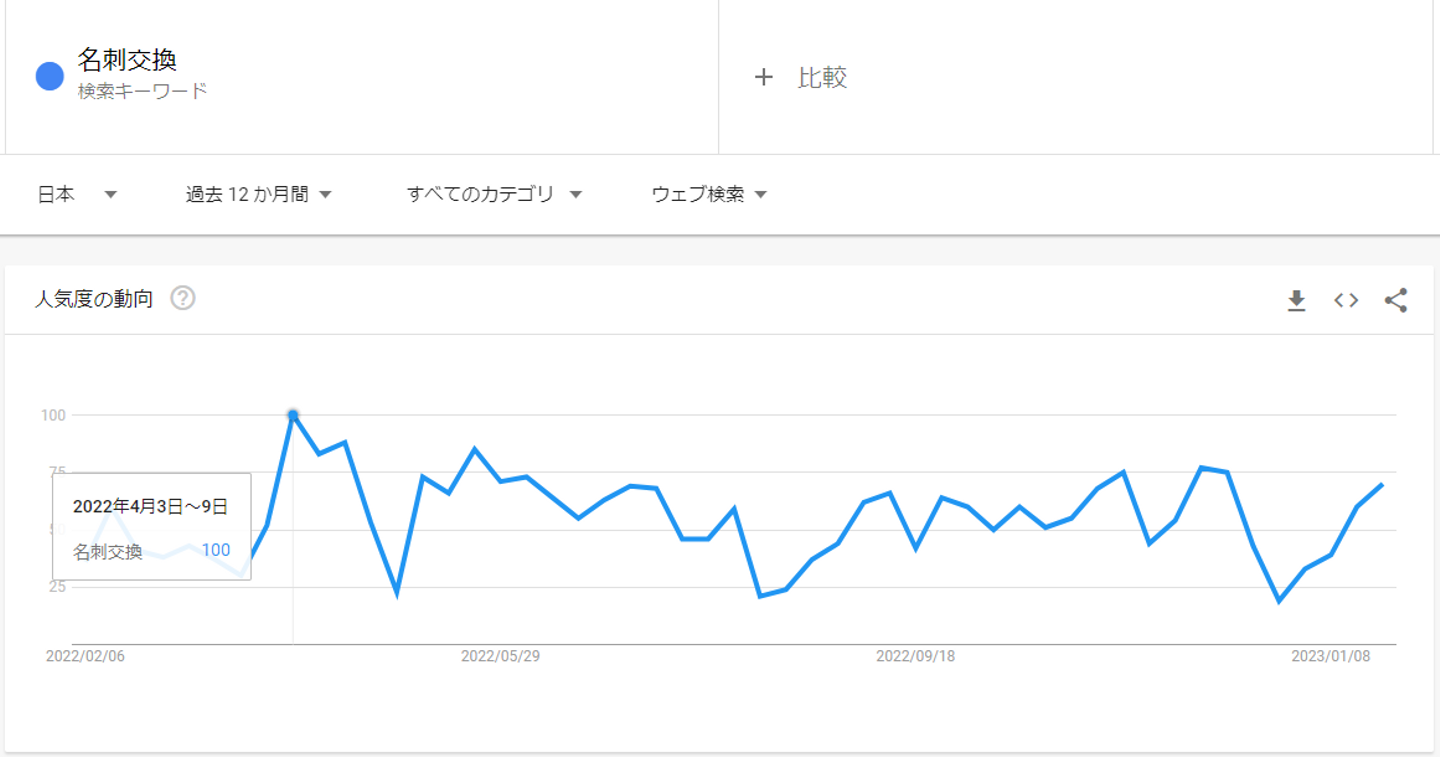The height and width of the screenshot is (757, 1440).
Task: Open the ウェブ検索 search type dropdown
Action: tap(709, 195)
